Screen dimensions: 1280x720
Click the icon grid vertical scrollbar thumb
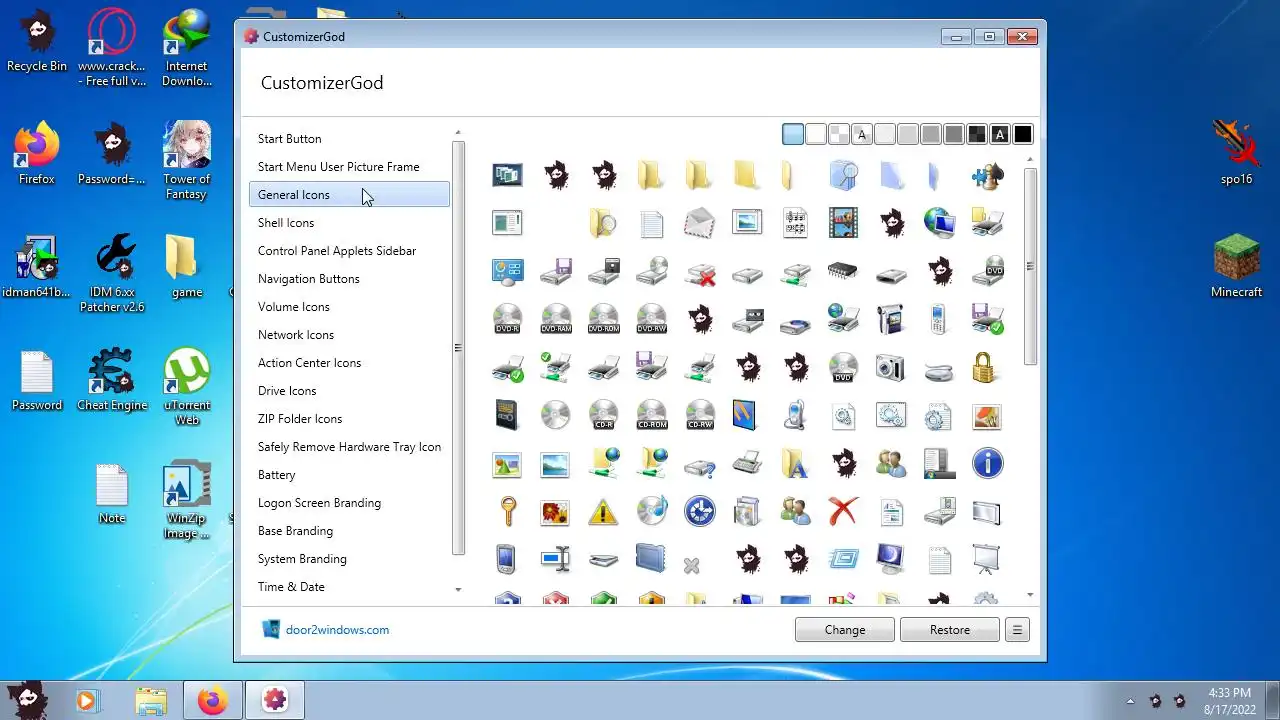click(x=1030, y=266)
